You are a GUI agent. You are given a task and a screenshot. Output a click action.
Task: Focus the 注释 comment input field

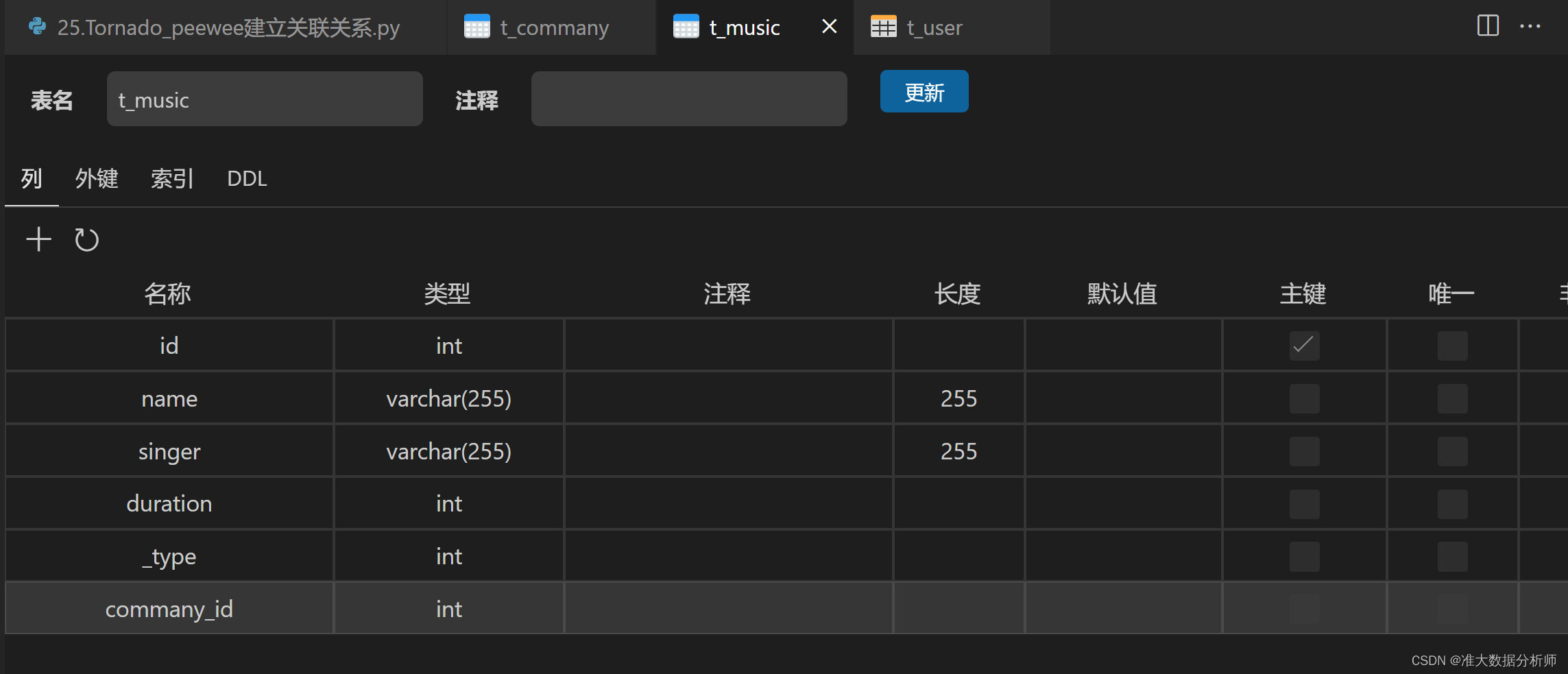689,99
